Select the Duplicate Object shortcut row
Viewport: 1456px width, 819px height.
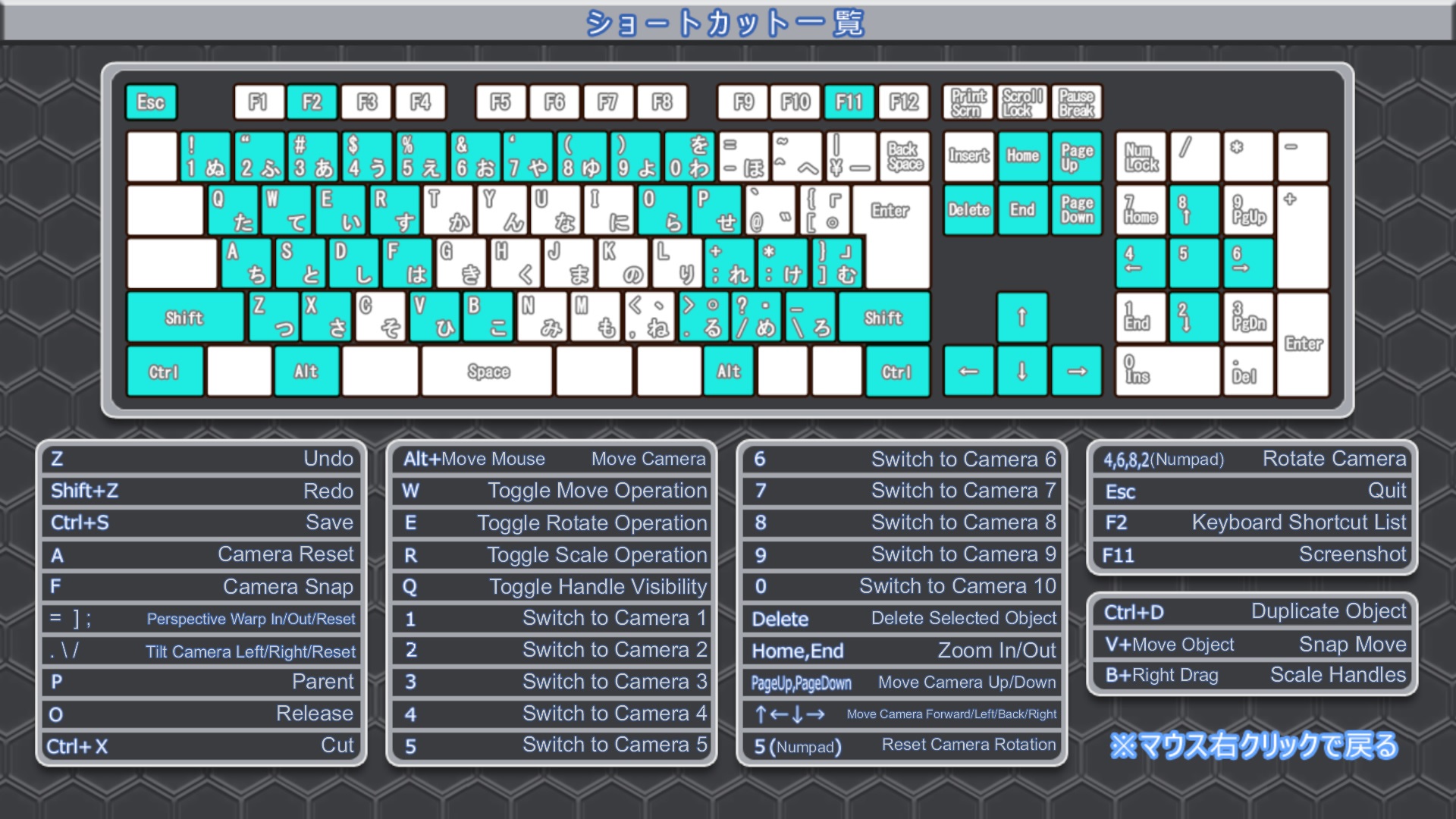pyautogui.click(x=1253, y=612)
